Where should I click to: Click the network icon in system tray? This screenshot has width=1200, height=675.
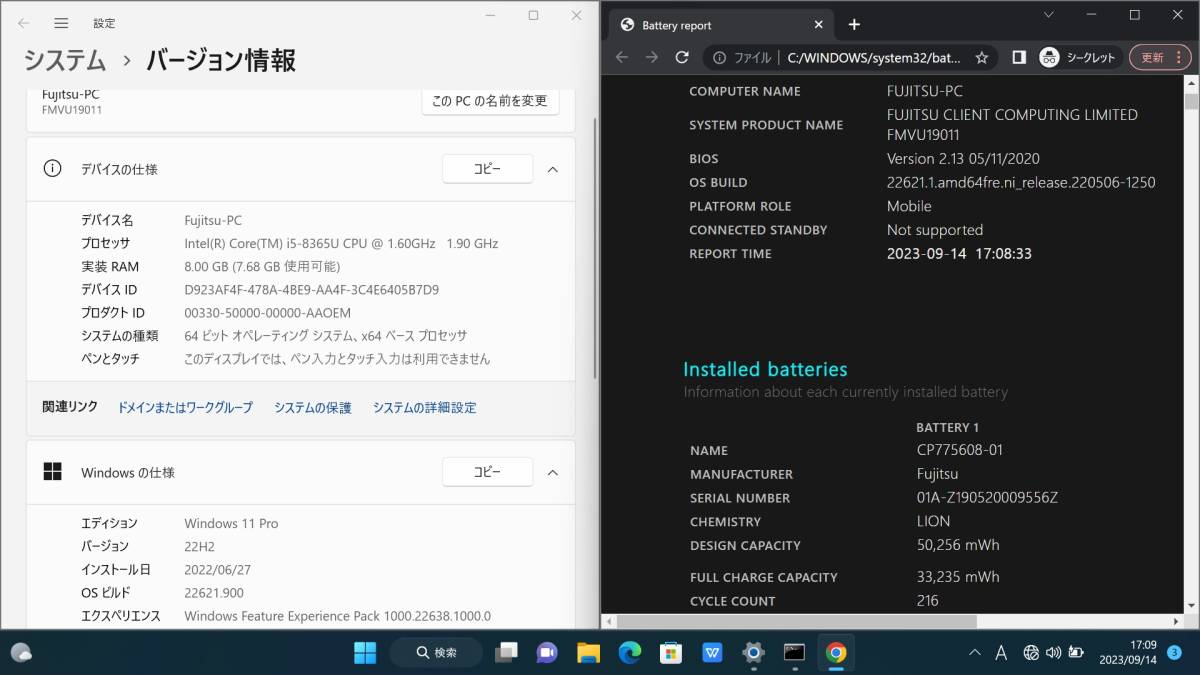pos(1031,653)
